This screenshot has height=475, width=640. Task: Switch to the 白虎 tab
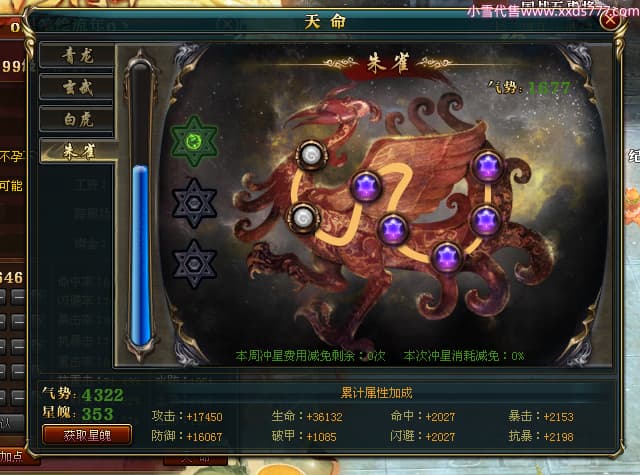(x=77, y=120)
